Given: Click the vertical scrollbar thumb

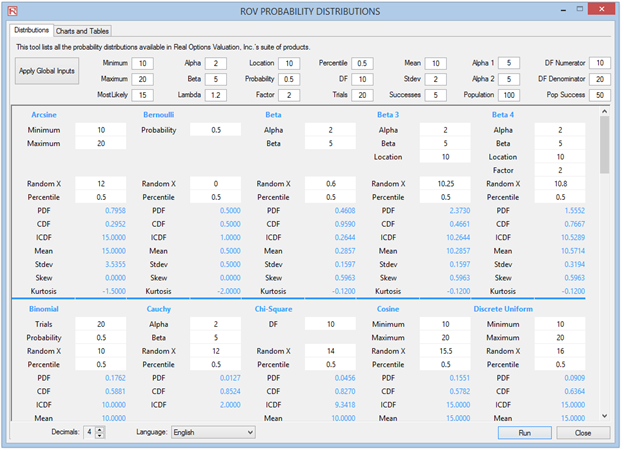Looking at the screenshot, I should [604, 145].
